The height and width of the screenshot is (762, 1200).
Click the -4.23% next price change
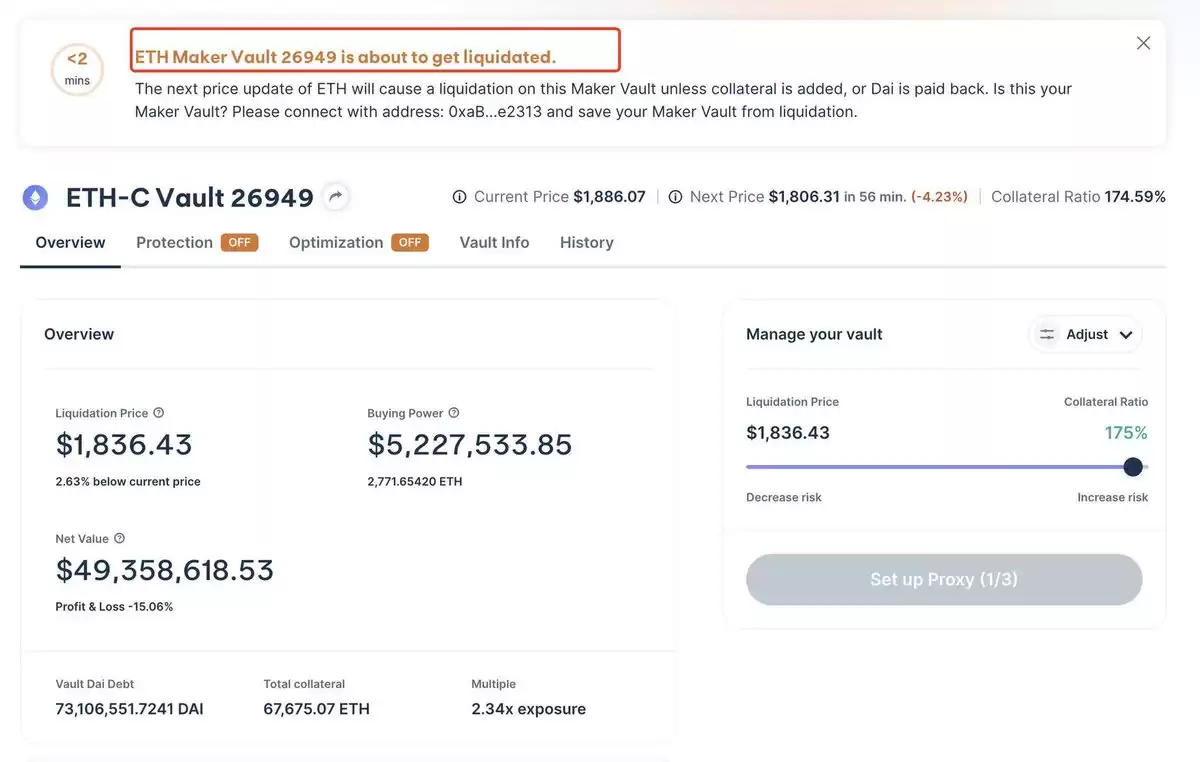[x=939, y=197]
